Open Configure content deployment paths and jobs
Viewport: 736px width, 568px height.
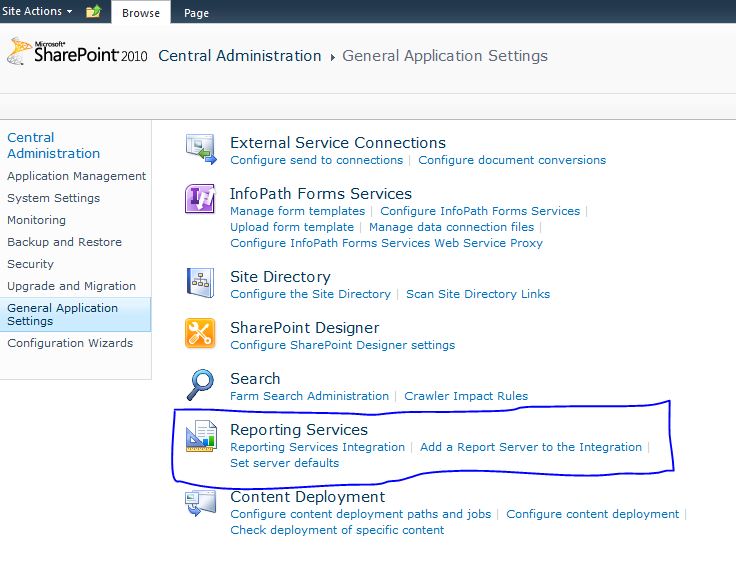point(360,514)
